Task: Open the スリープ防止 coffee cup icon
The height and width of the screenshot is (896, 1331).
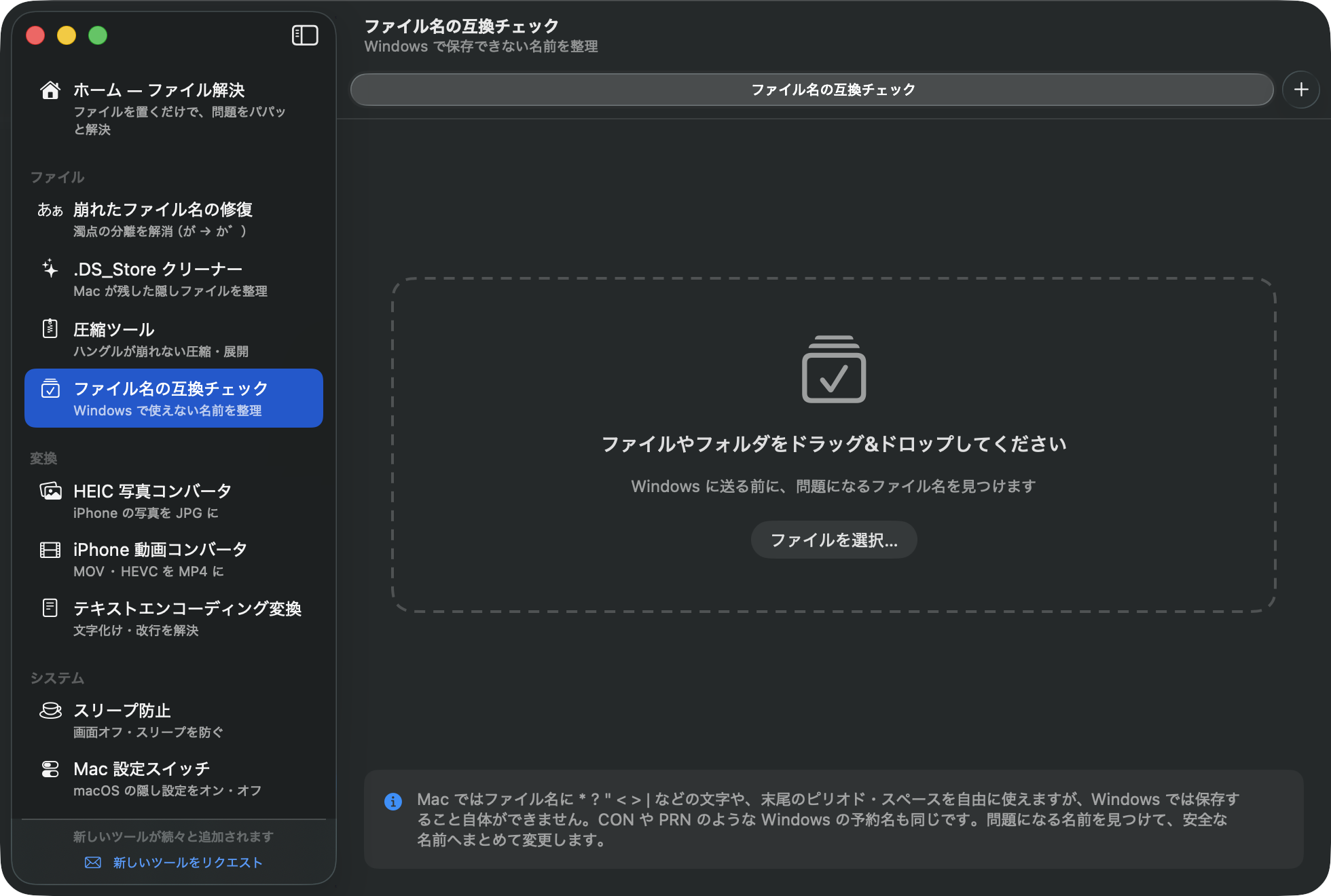Action: tap(50, 710)
